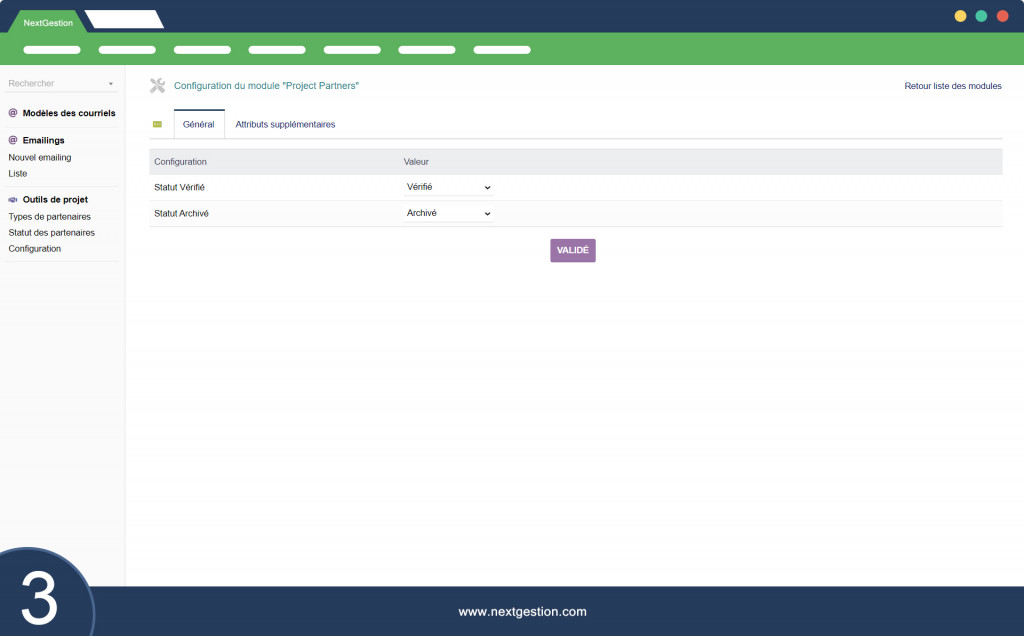Click the green window control dot

(981, 16)
